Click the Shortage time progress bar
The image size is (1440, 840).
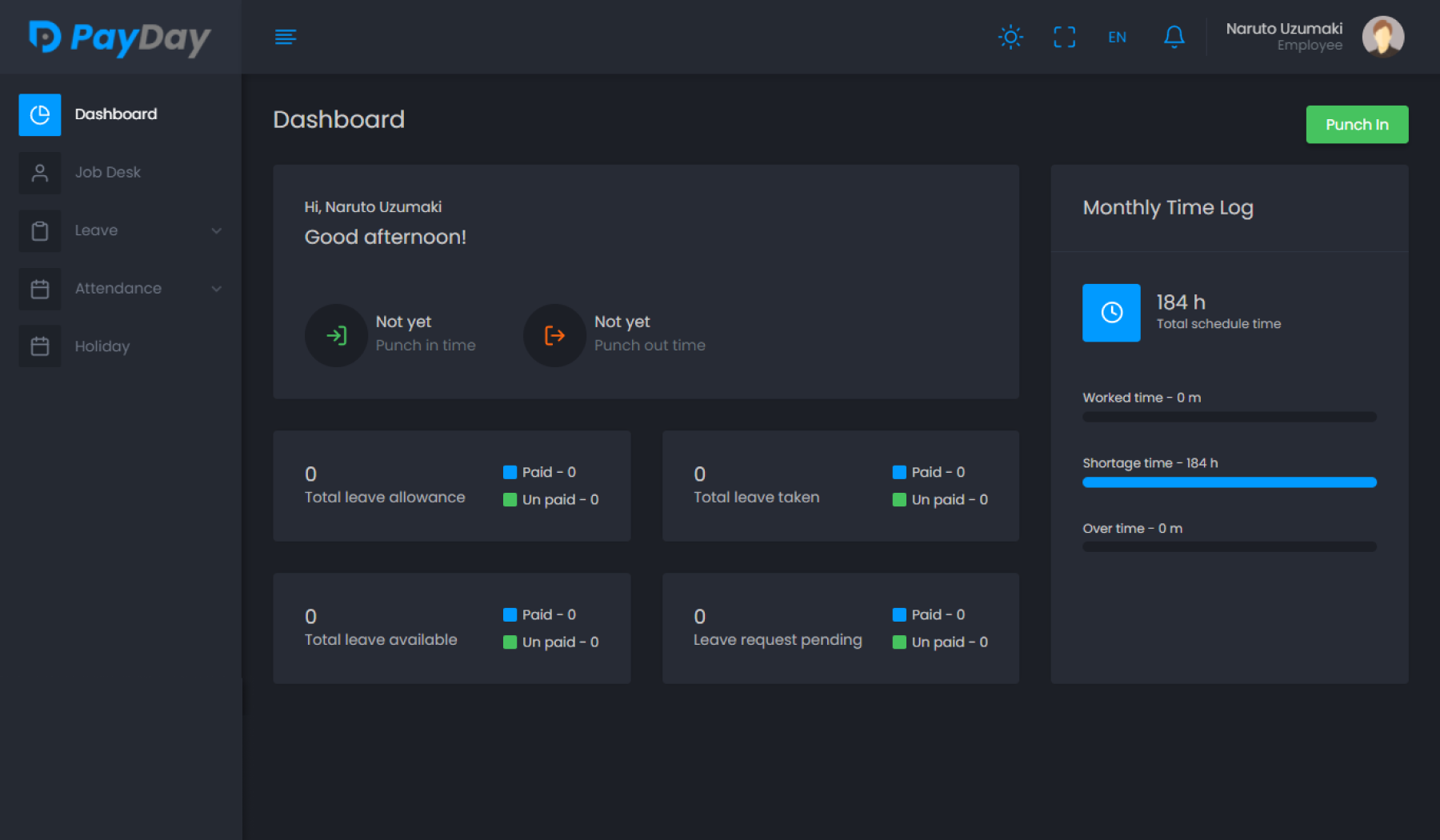(1229, 482)
